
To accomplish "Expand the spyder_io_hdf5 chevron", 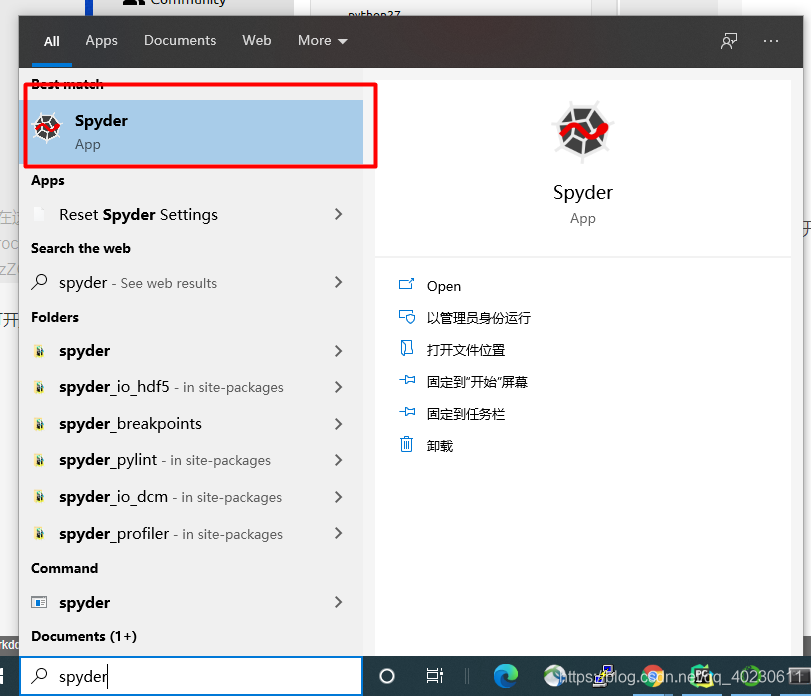I will pyautogui.click(x=338, y=387).
